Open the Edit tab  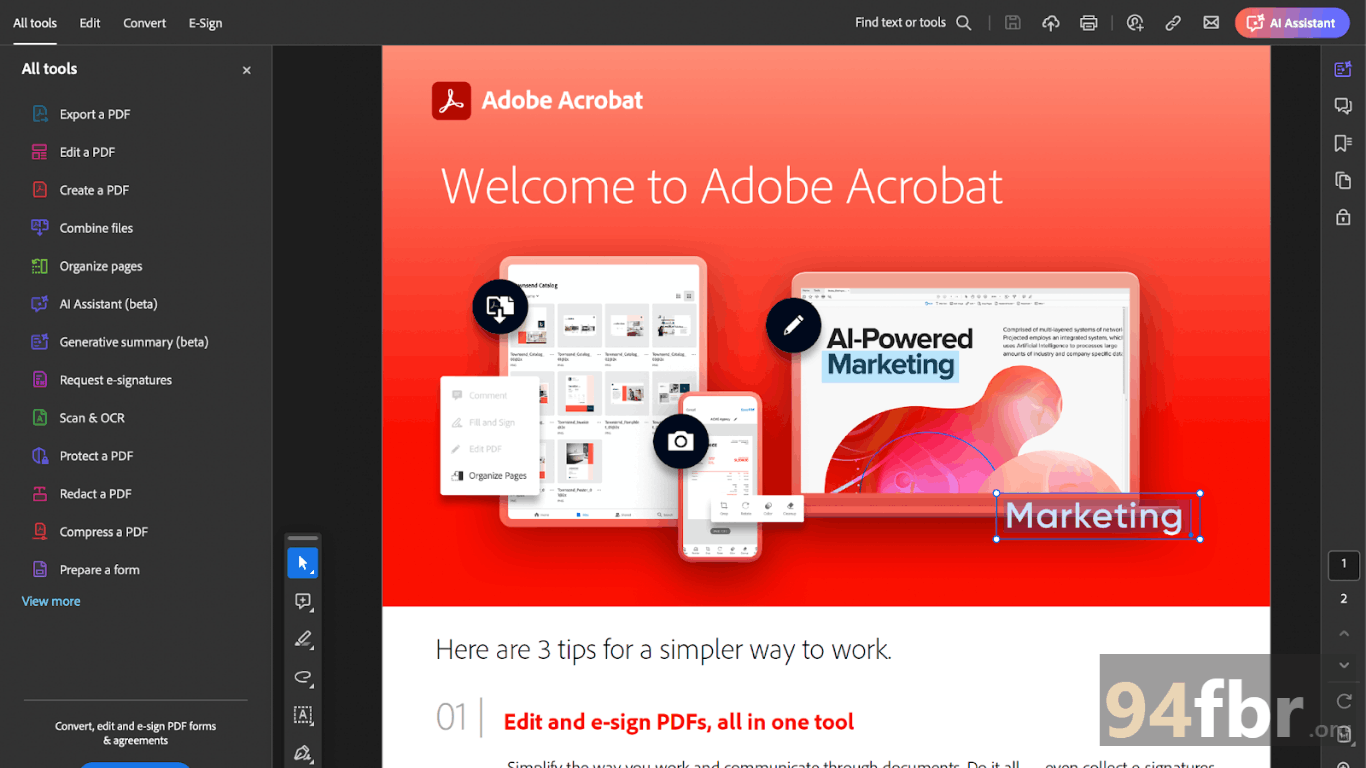90,23
